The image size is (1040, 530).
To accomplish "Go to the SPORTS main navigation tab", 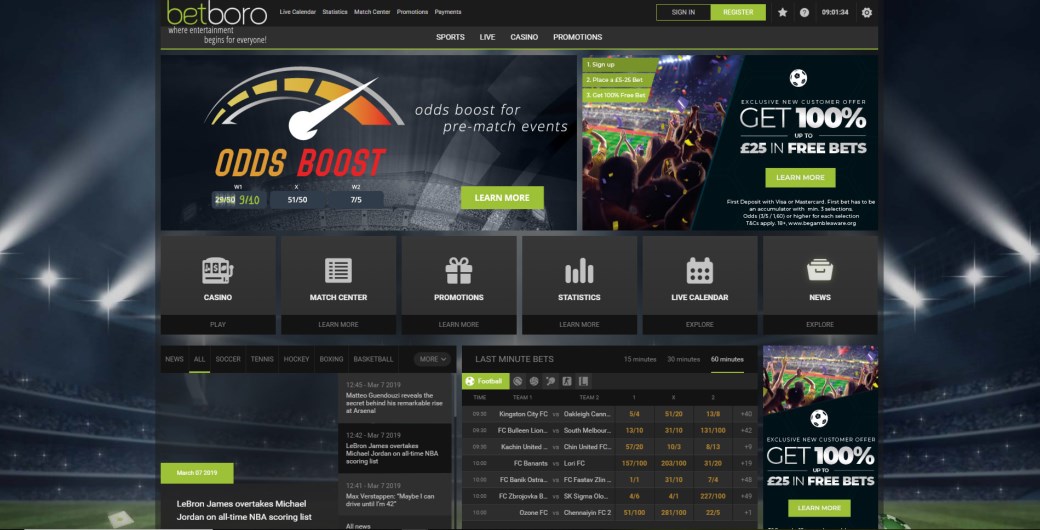I will click(450, 37).
